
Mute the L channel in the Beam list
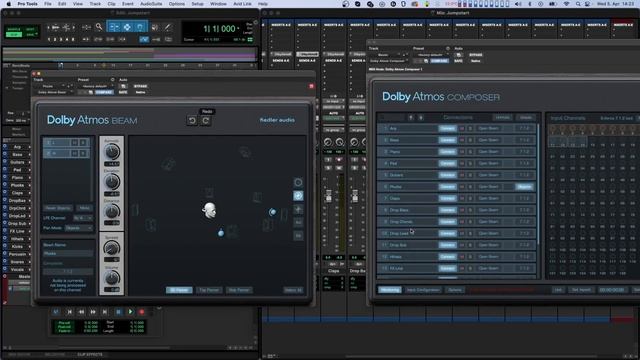coord(75,142)
